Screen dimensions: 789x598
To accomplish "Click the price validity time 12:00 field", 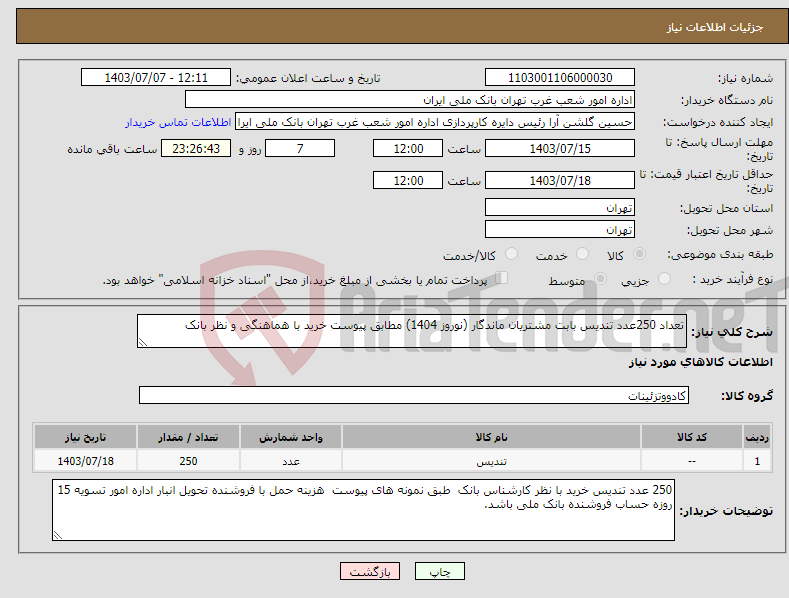I will [408, 180].
